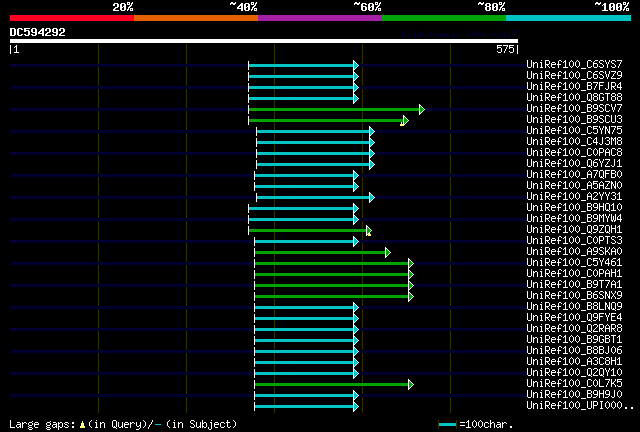Select the UniRef100_B7FJR4 hit label
Screen dimensions: 640x432
(574, 87)
